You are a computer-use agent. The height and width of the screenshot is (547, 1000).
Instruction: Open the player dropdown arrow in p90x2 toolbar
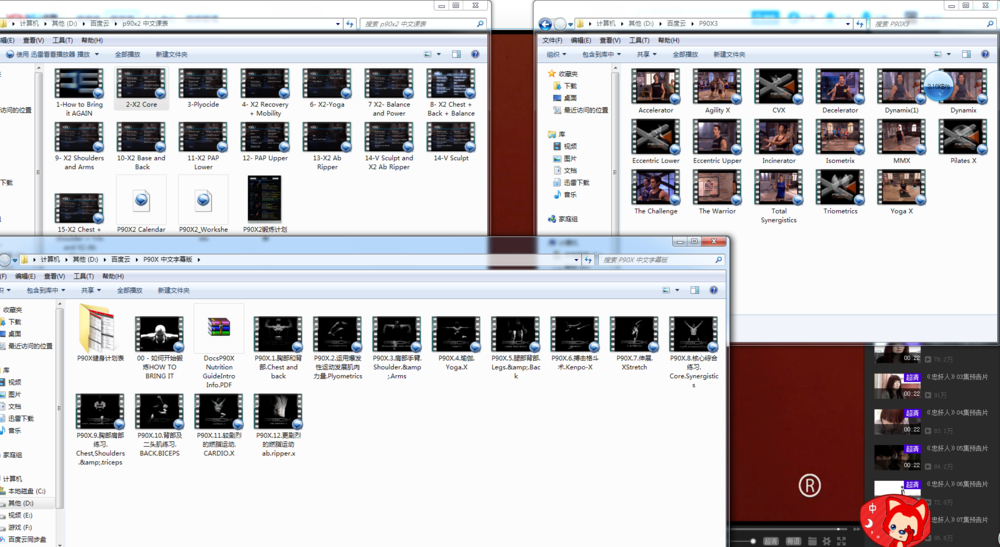point(97,54)
